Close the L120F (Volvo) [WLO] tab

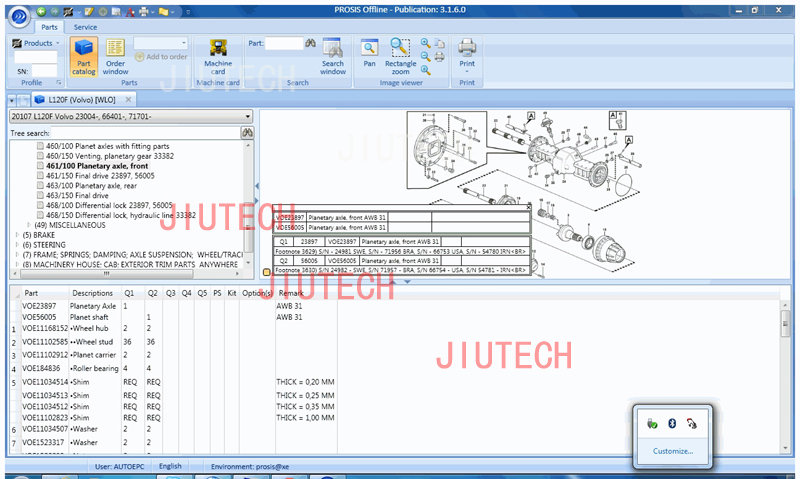pyautogui.click(x=128, y=99)
